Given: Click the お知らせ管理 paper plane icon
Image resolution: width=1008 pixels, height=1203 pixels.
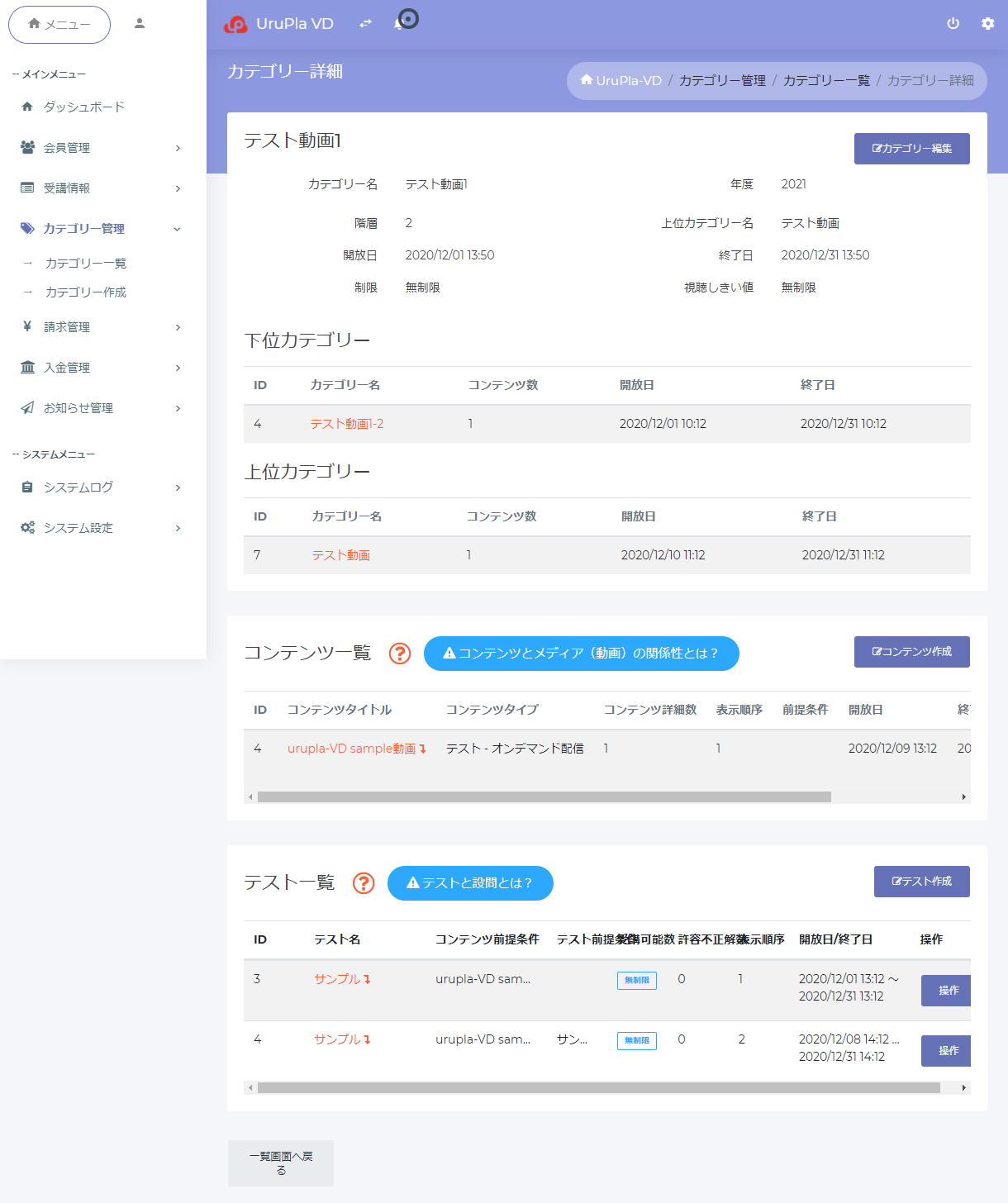Looking at the screenshot, I should tap(27, 407).
